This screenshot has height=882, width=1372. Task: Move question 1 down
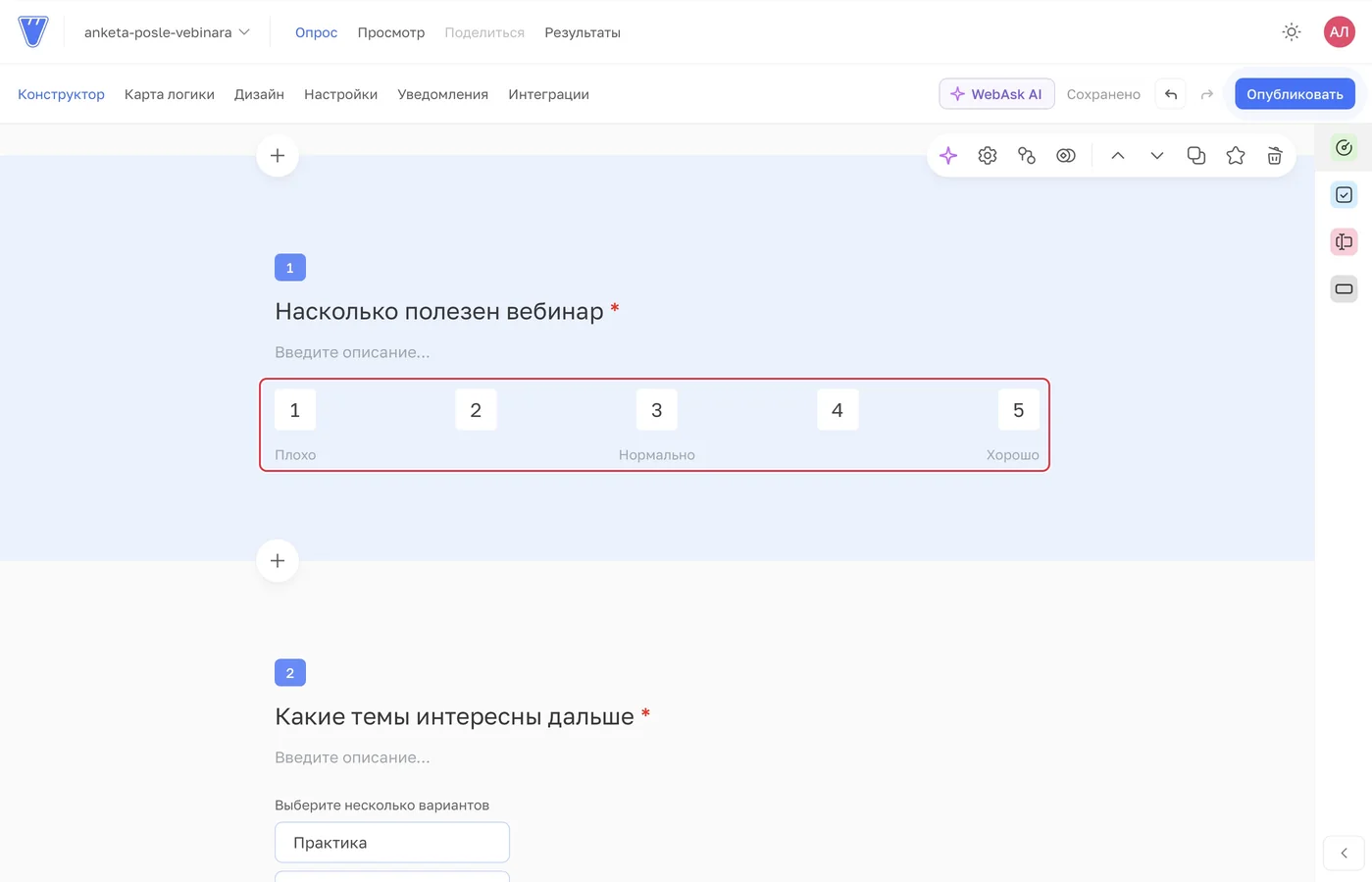pyautogui.click(x=1157, y=156)
